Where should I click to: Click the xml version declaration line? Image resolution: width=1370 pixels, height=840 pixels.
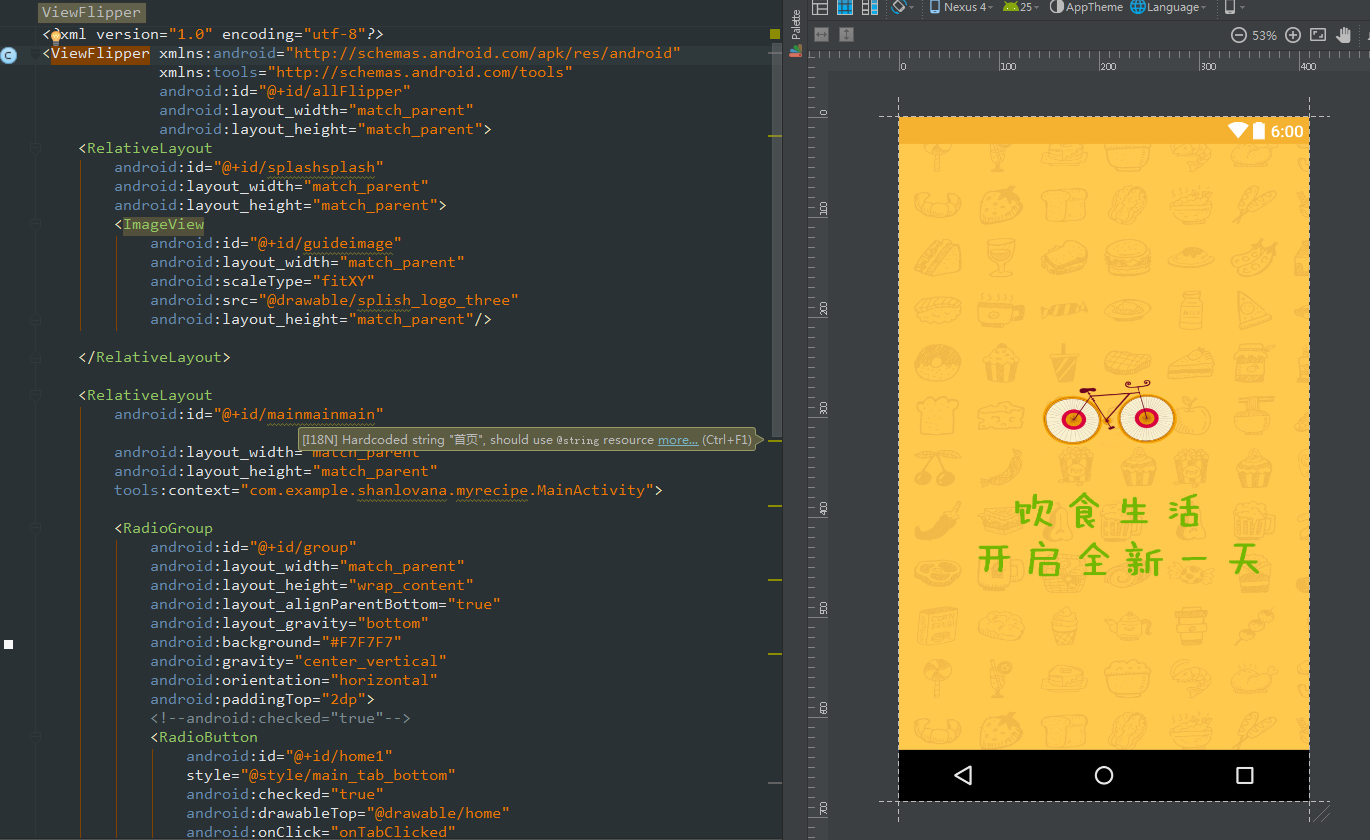tap(214, 34)
